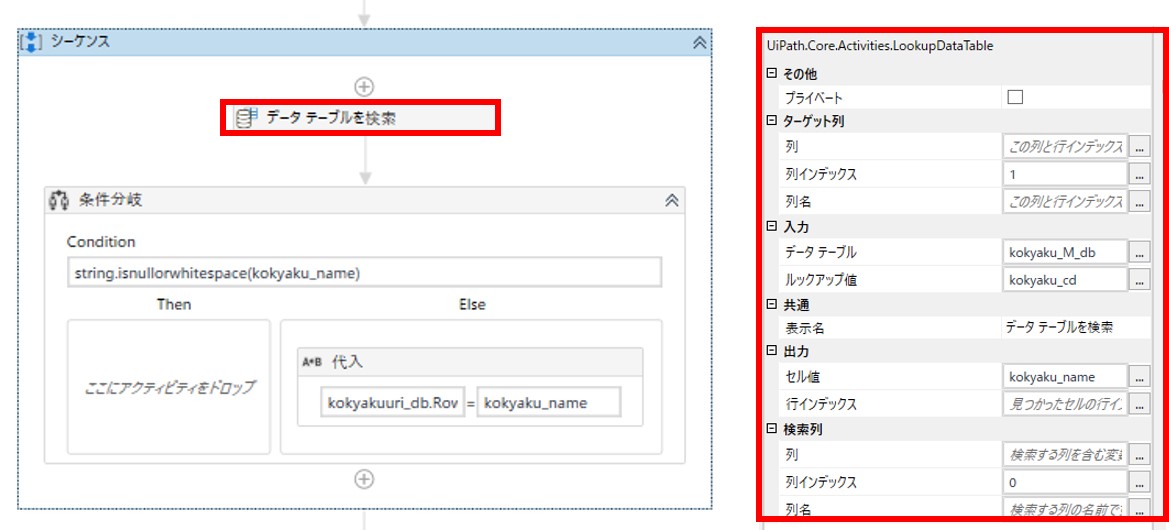Viewport: 1169px width, 530px height.
Task: Toggle the プライベート checkbox
Action: coord(1015,98)
